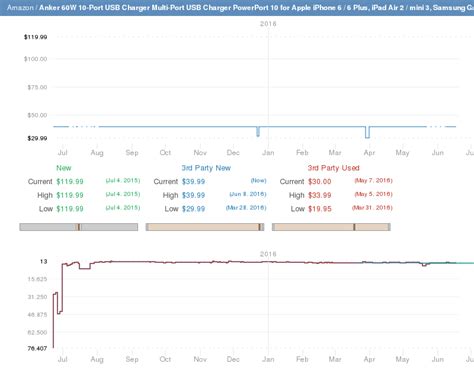Click the 3rd Party New price range bar

(x=205, y=227)
